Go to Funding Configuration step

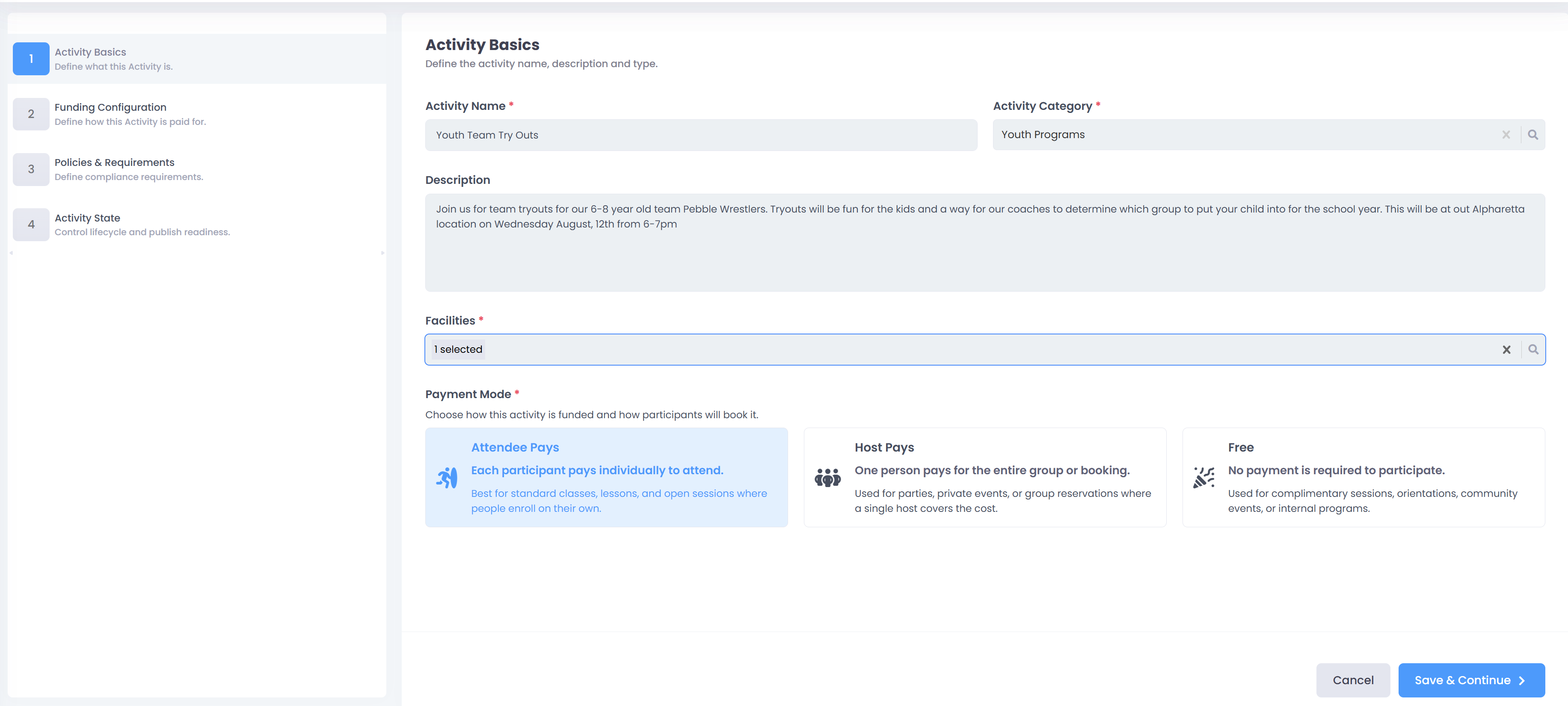(197, 114)
